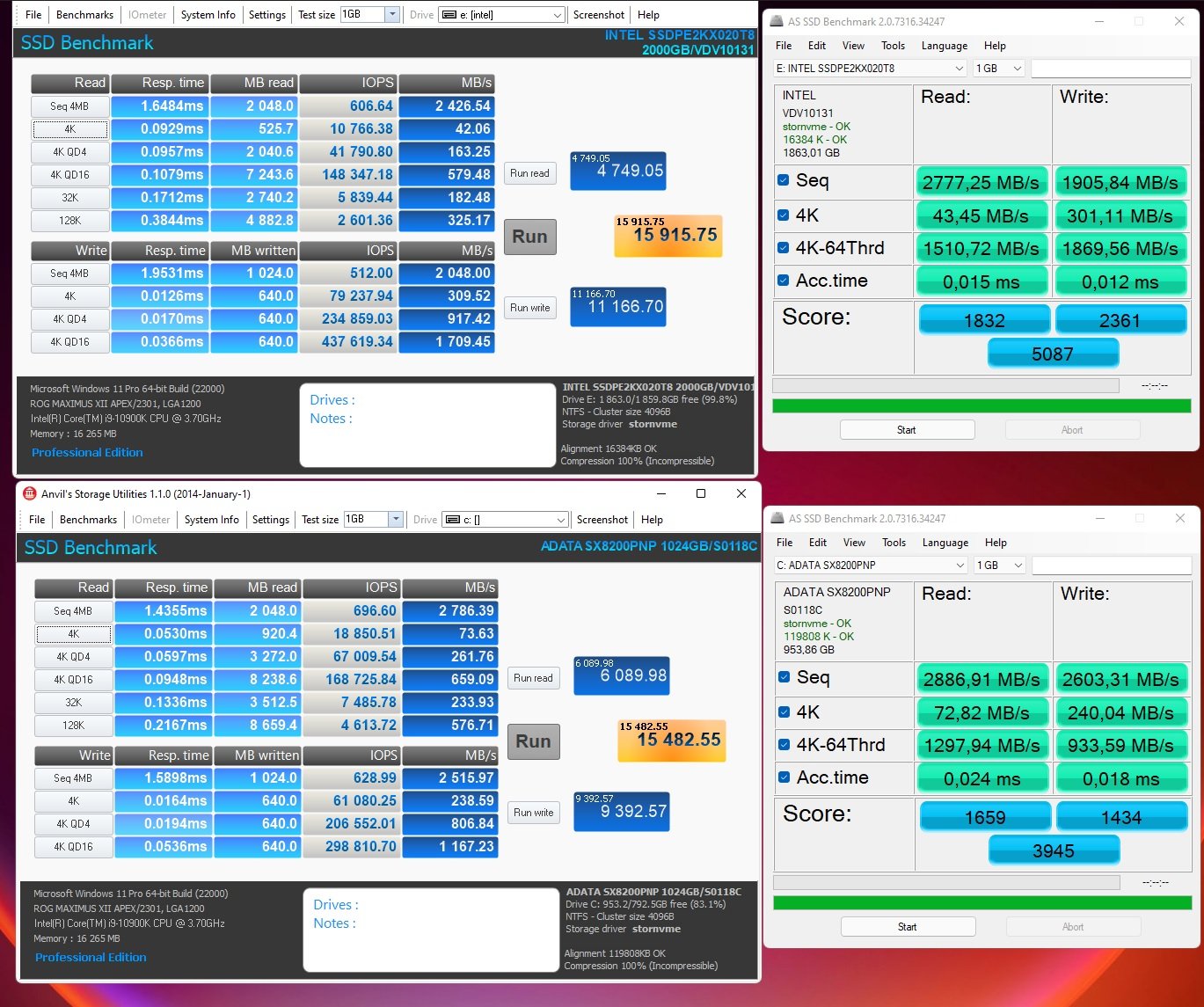The image size is (1204, 1007).
Task: Click the Run button in ADATA Anvil window
Action: 534,741
